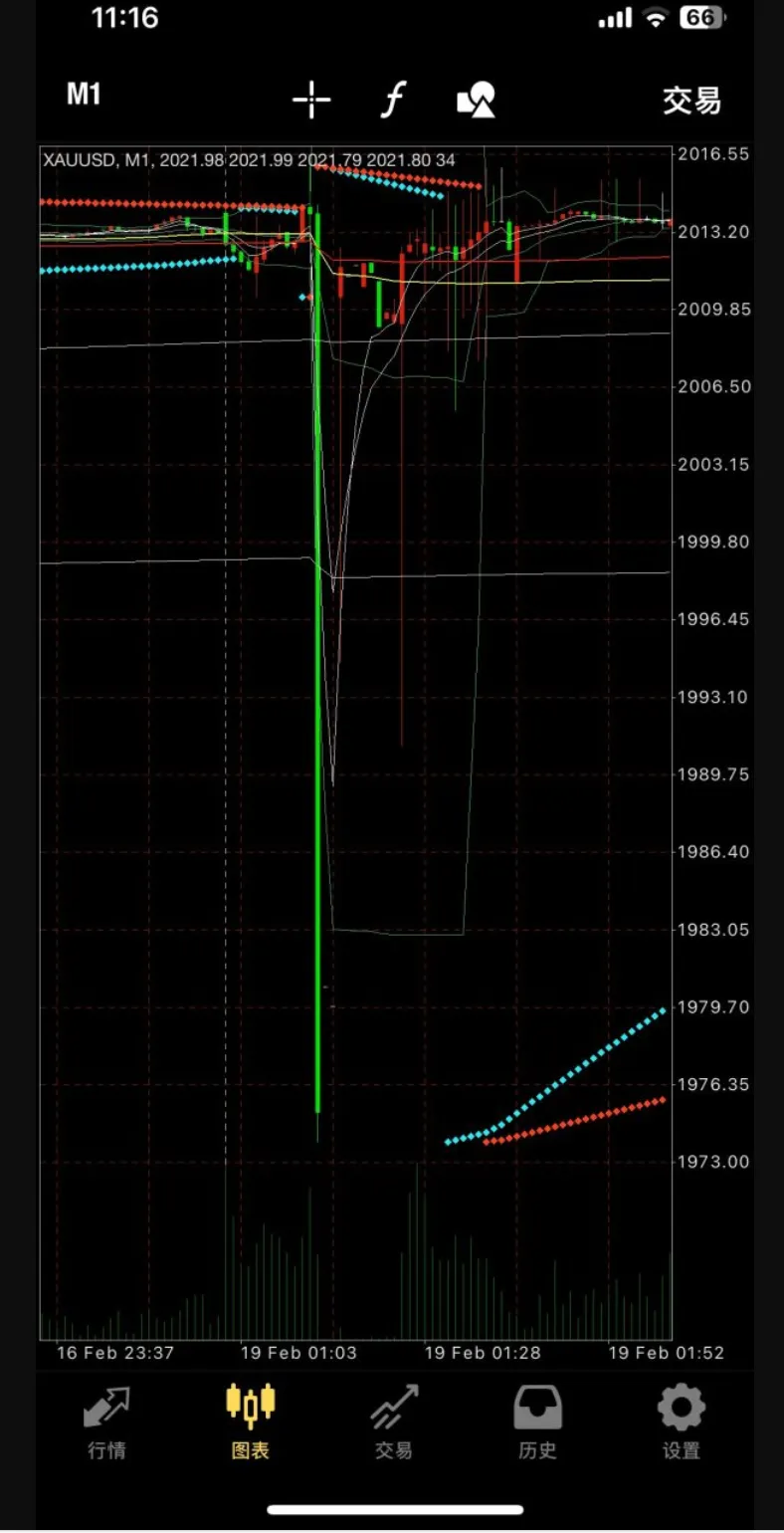Tap the status bar clock 11:16
This screenshot has width=784, height=1533.
[x=124, y=18]
